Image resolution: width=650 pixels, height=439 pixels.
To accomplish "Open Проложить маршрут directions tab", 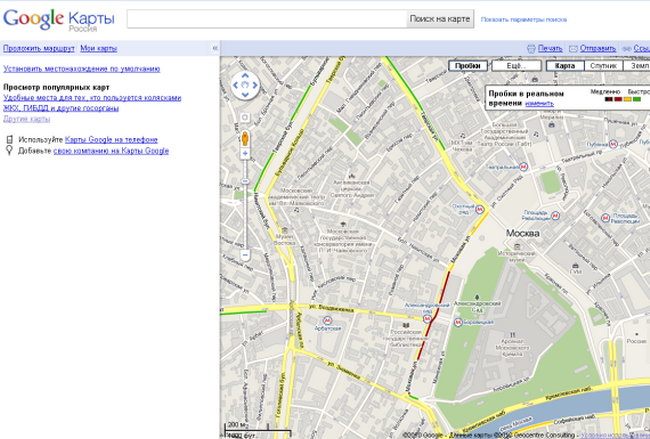I will pyautogui.click(x=39, y=48).
